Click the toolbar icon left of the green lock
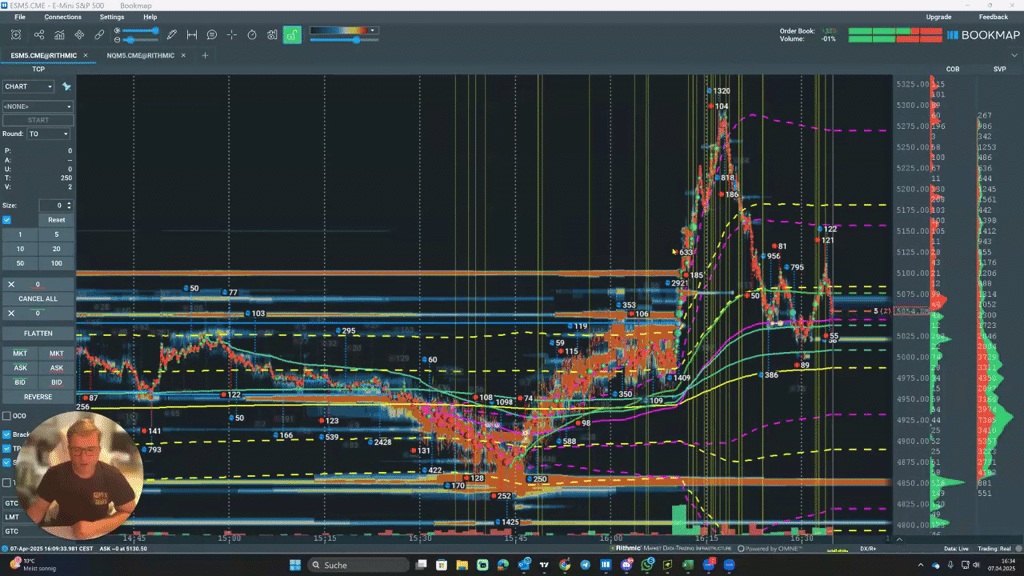This screenshot has width=1024, height=576. (272, 35)
